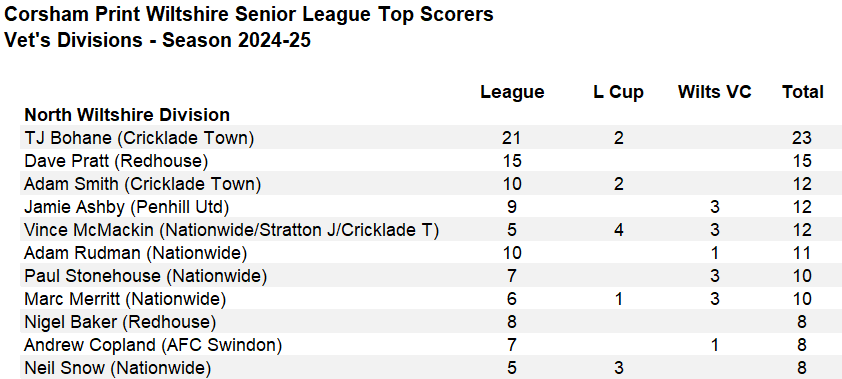Screen dimensions: 842x379
Task: Select the Vince McMackin player row
Action: coord(431,230)
